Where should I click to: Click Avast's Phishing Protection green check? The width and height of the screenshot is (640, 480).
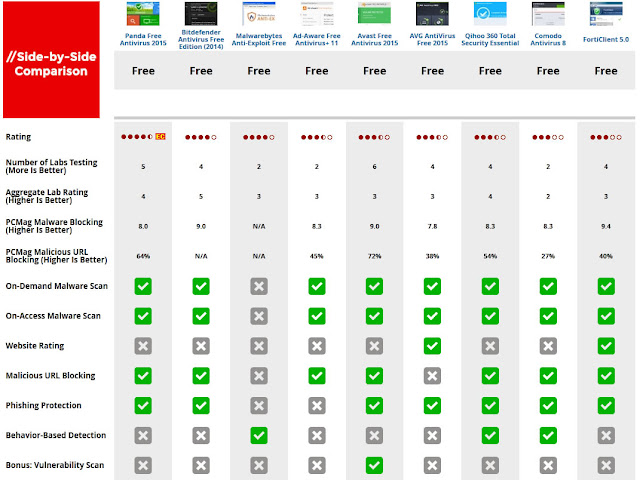pos(374,406)
